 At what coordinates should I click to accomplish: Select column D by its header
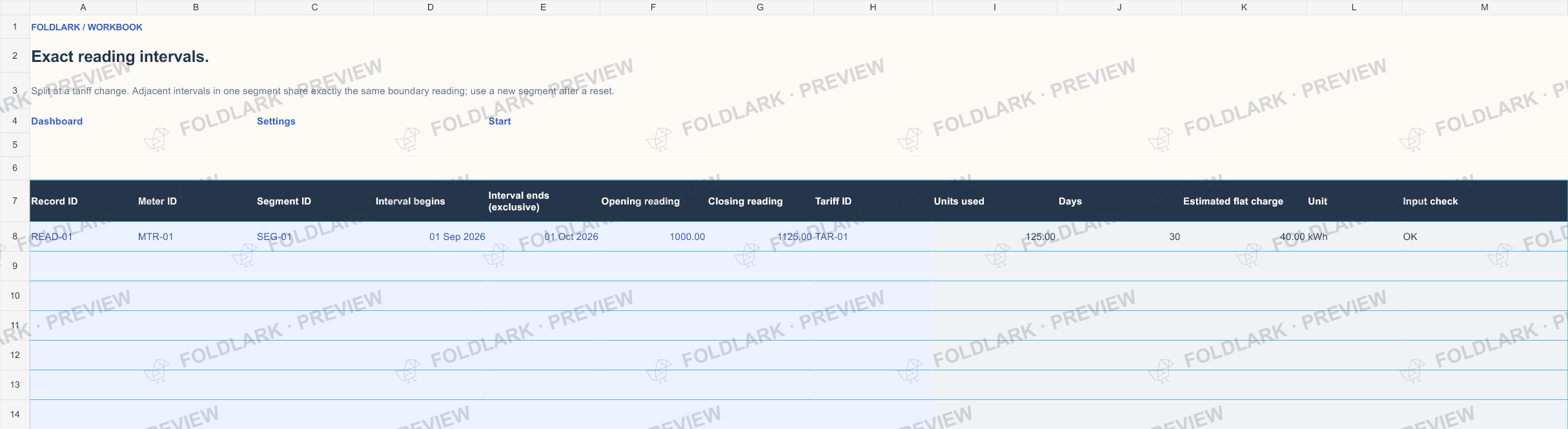[431, 7]
